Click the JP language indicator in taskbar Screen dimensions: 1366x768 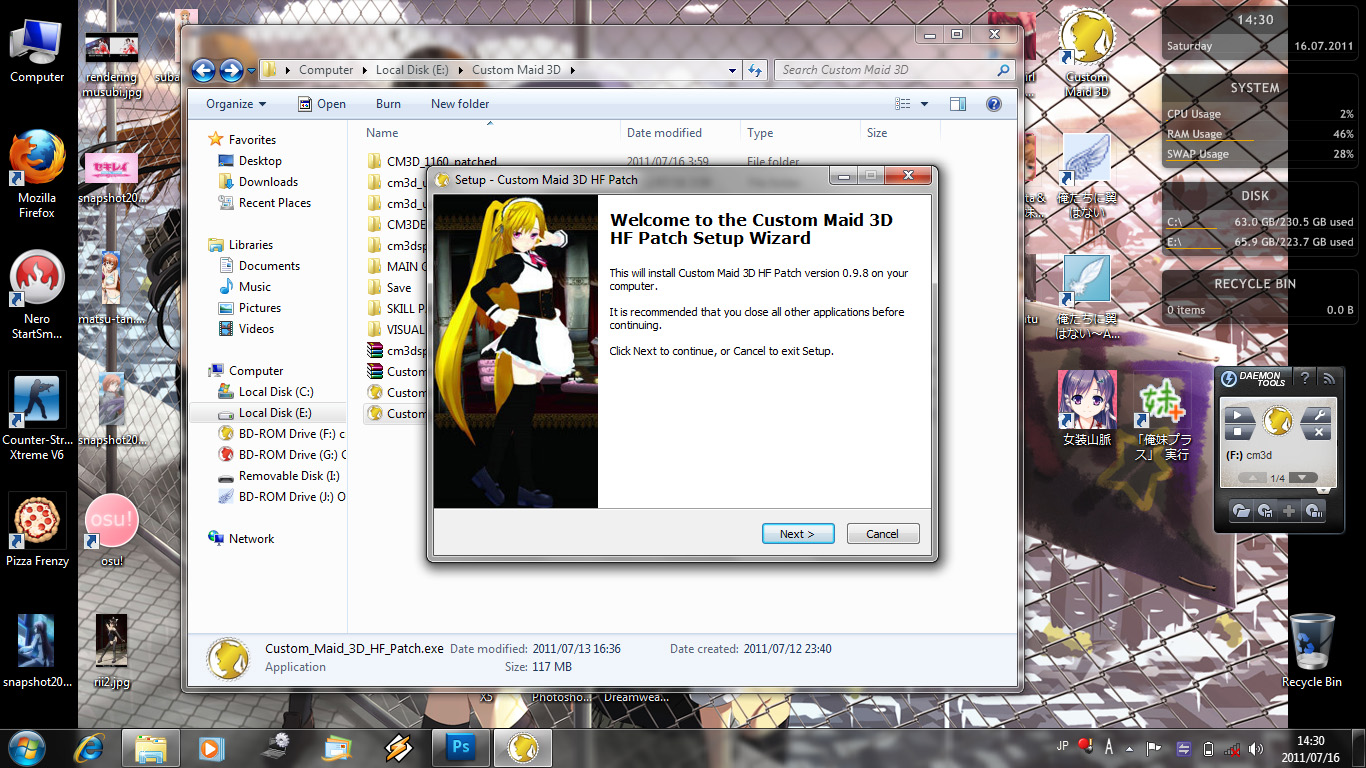coord(1064,745)
